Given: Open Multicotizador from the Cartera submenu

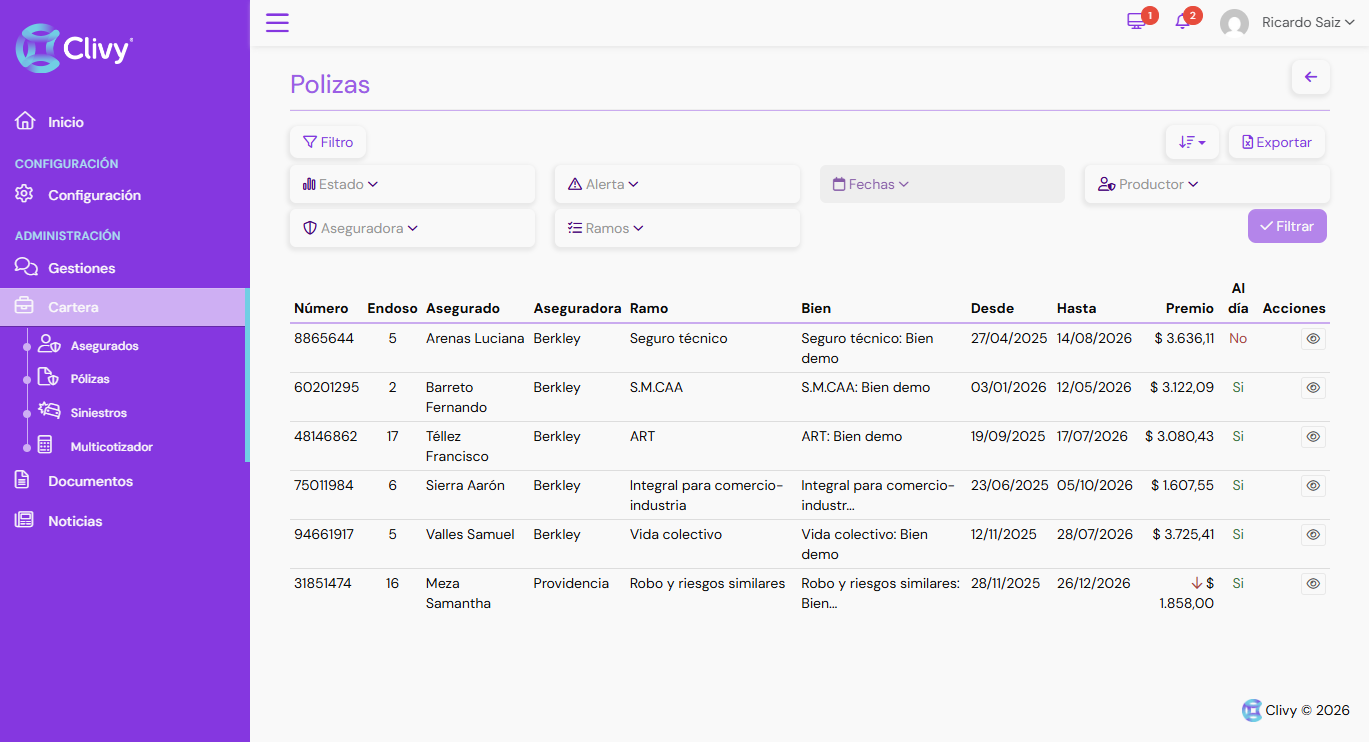Looking at the screenshot, I should click(111, 447).
